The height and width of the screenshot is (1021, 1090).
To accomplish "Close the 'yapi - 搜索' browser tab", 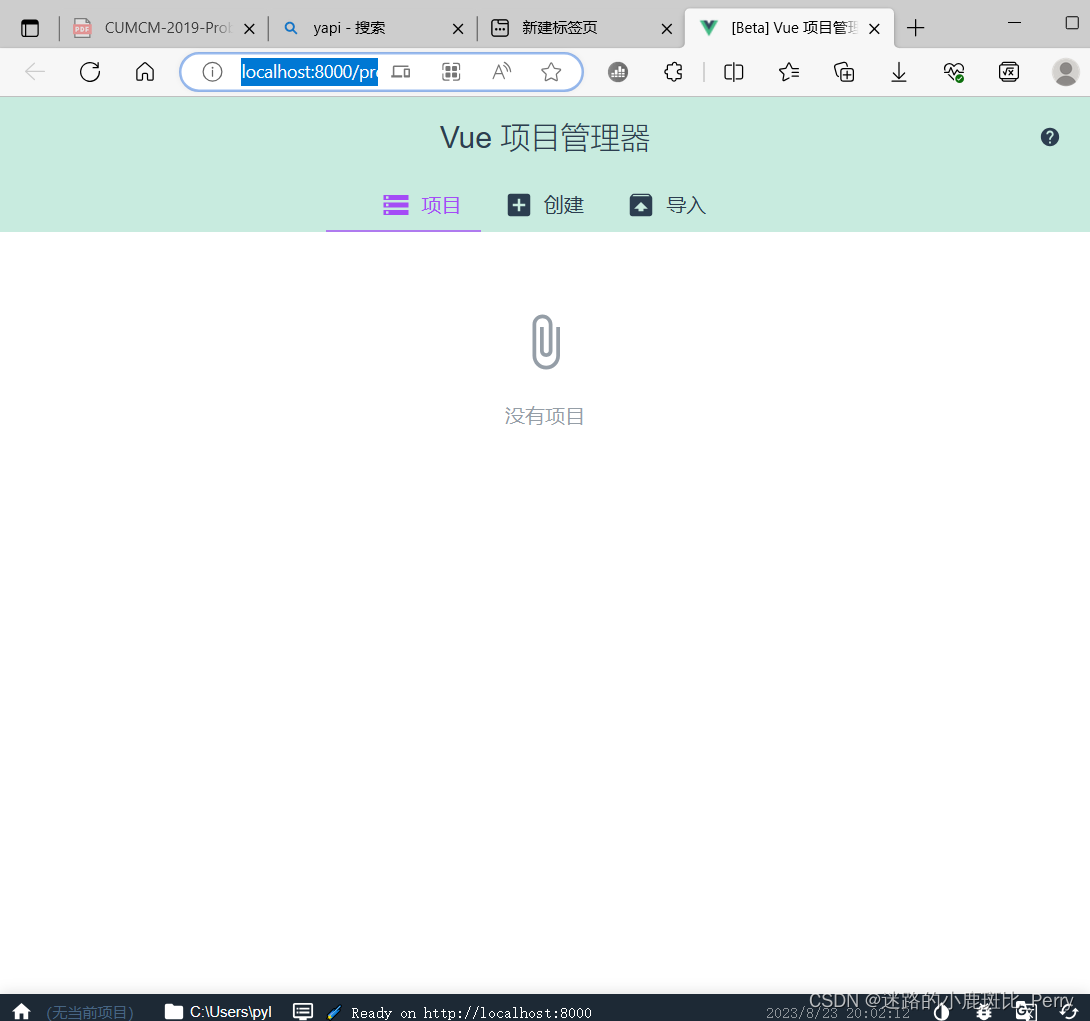I will click(458, 28).
